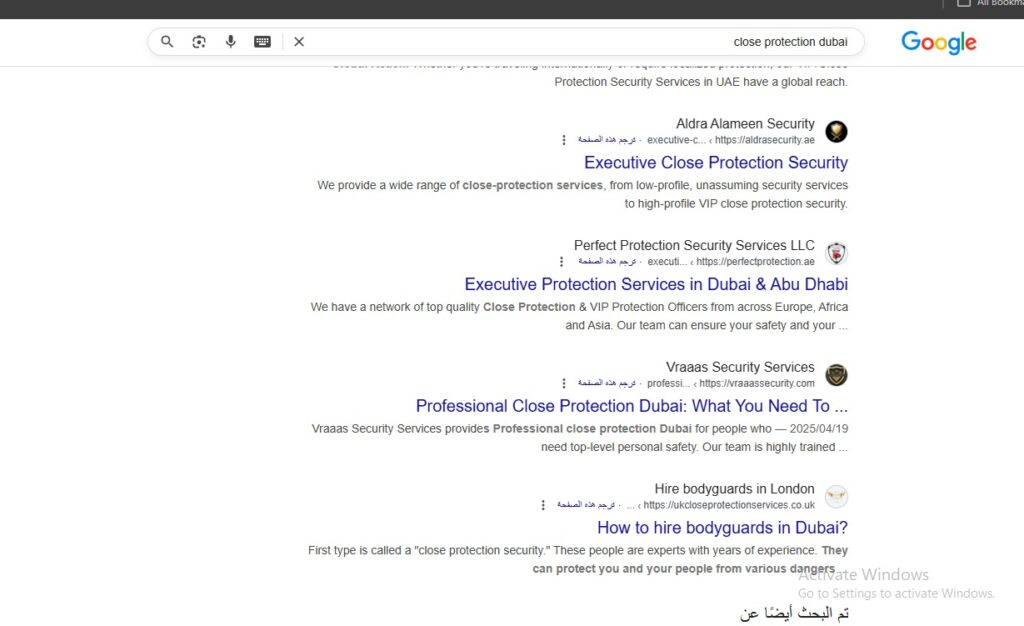Click the Aldra Alameen Security favicon

pos(836,131)
